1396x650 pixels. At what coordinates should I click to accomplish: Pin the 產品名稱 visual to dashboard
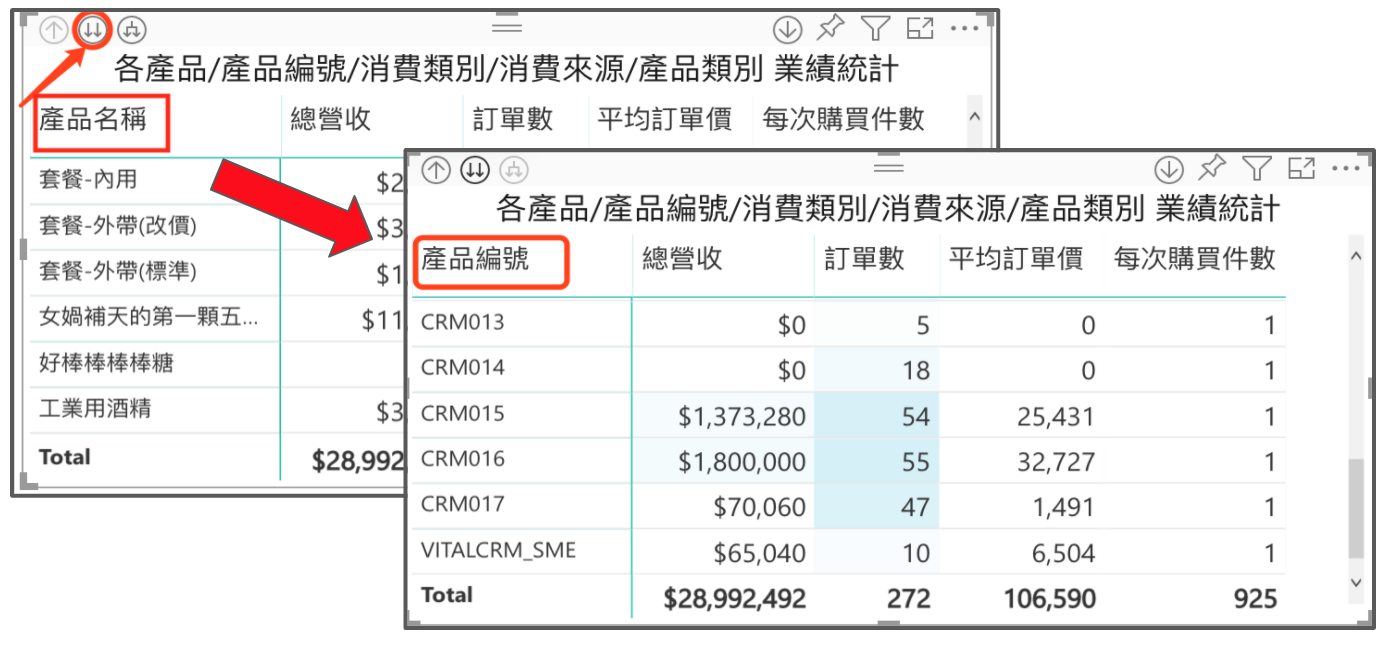[830, 28]
